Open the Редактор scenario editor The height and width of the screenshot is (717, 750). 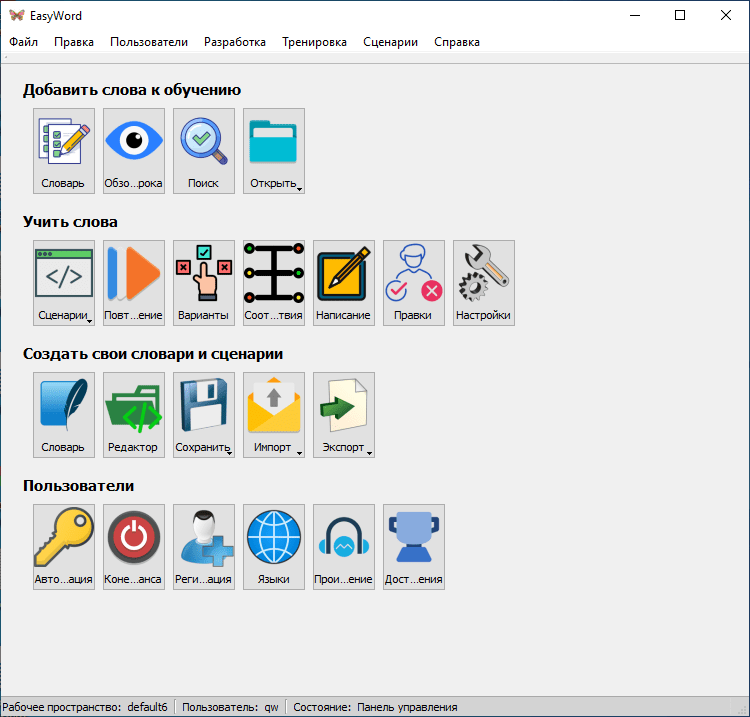tap(134, 414)
